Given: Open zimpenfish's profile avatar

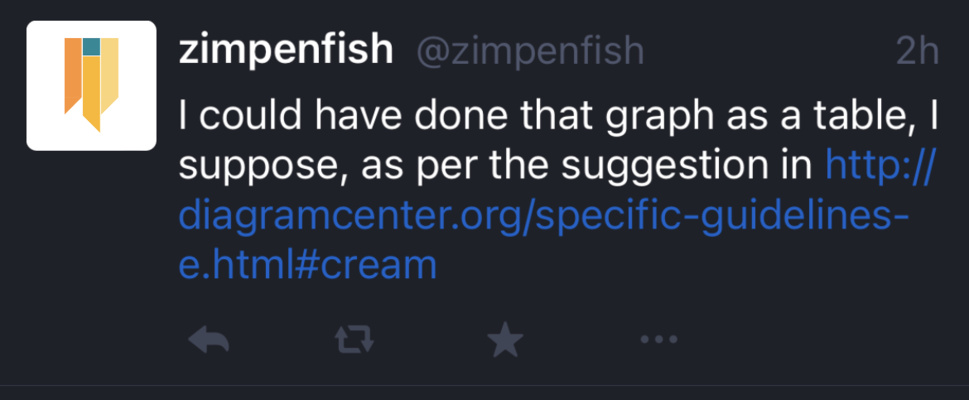Looking at the screenshot, I should click(x=91, y=85).
